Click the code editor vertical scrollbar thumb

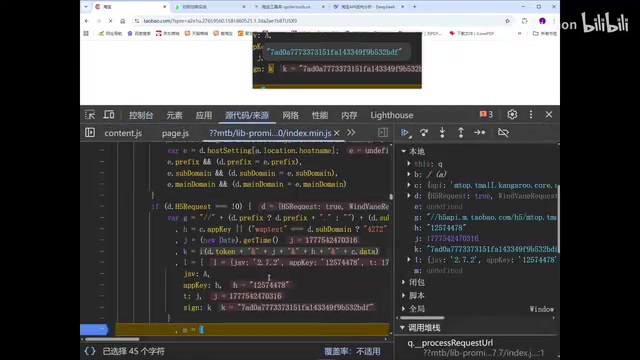pos(391,197)
